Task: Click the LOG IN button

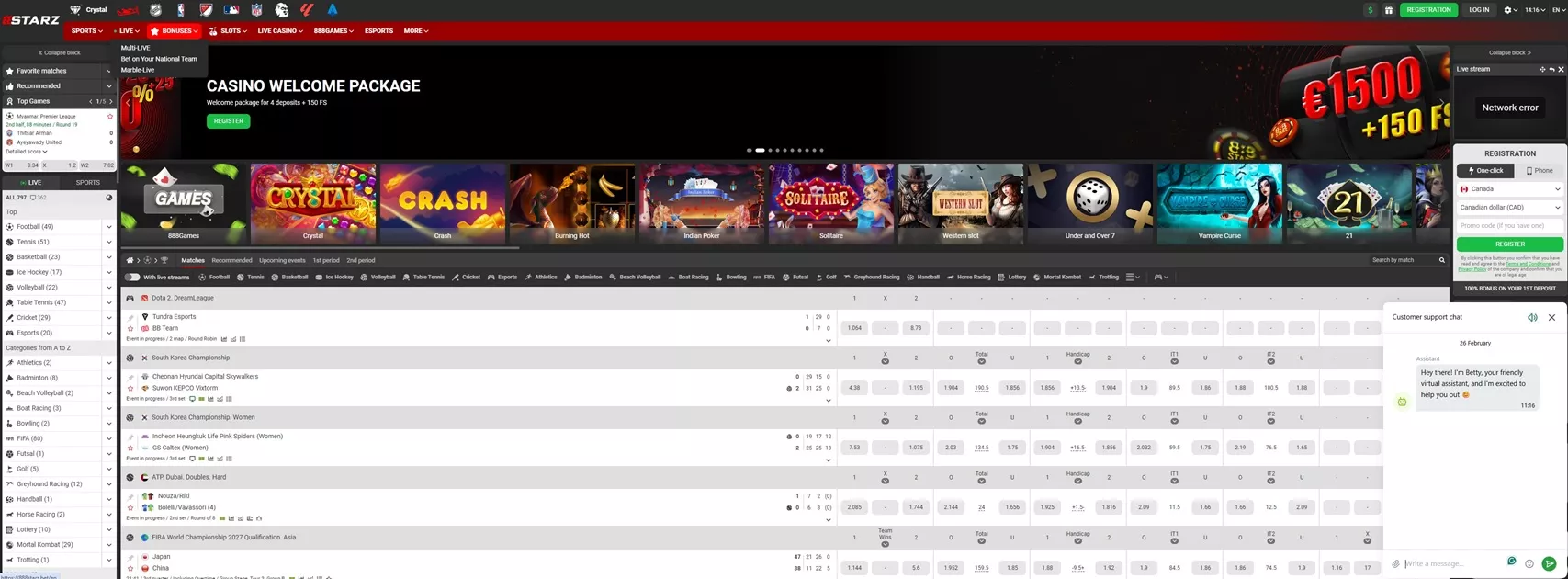Action: tap(1479, 10)
